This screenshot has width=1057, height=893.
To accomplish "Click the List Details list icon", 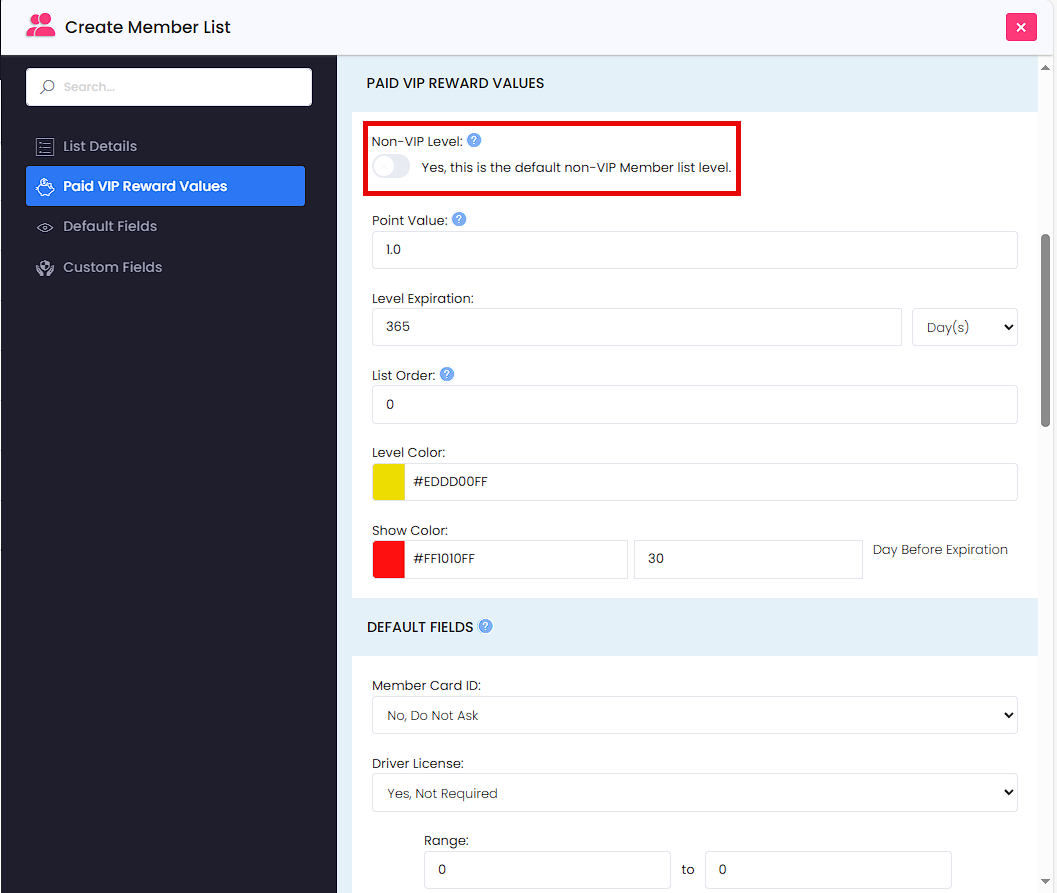I will click(x=45, y=146).
